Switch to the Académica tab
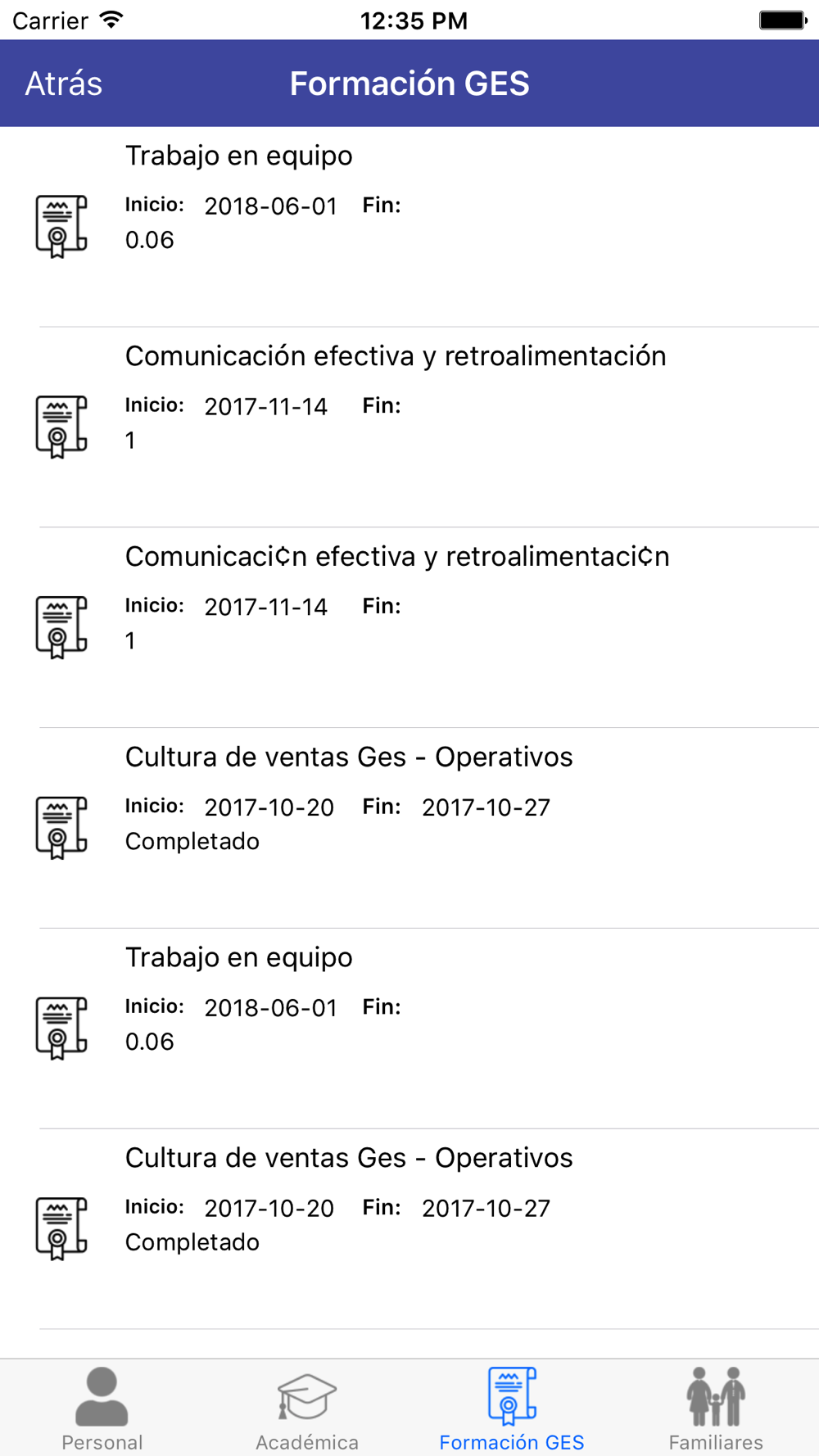The image size is (819, 1456). coord(307,1409)
